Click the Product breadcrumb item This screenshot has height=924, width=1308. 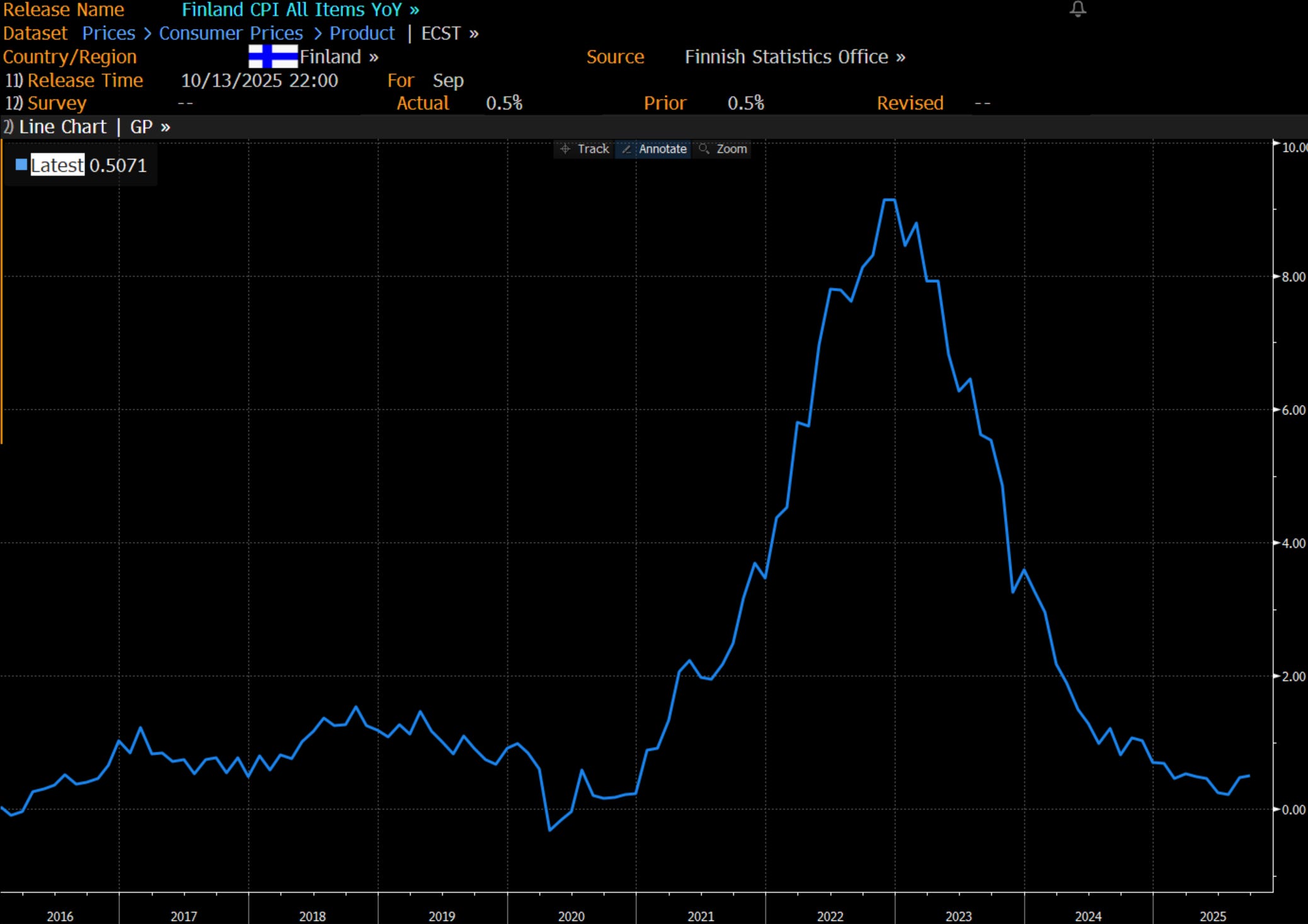(x=362, y=33)
